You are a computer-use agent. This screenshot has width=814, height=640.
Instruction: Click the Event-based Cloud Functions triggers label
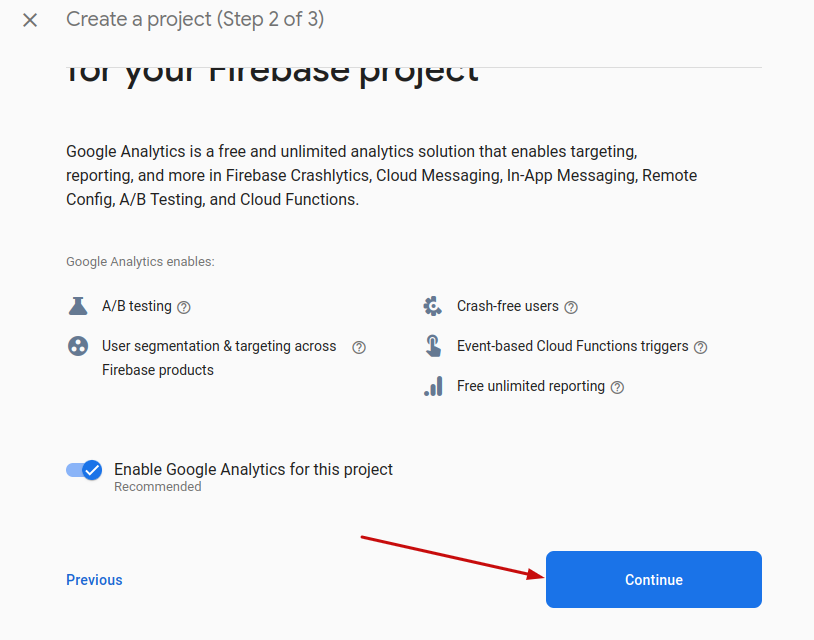click(x=573, y=346)
